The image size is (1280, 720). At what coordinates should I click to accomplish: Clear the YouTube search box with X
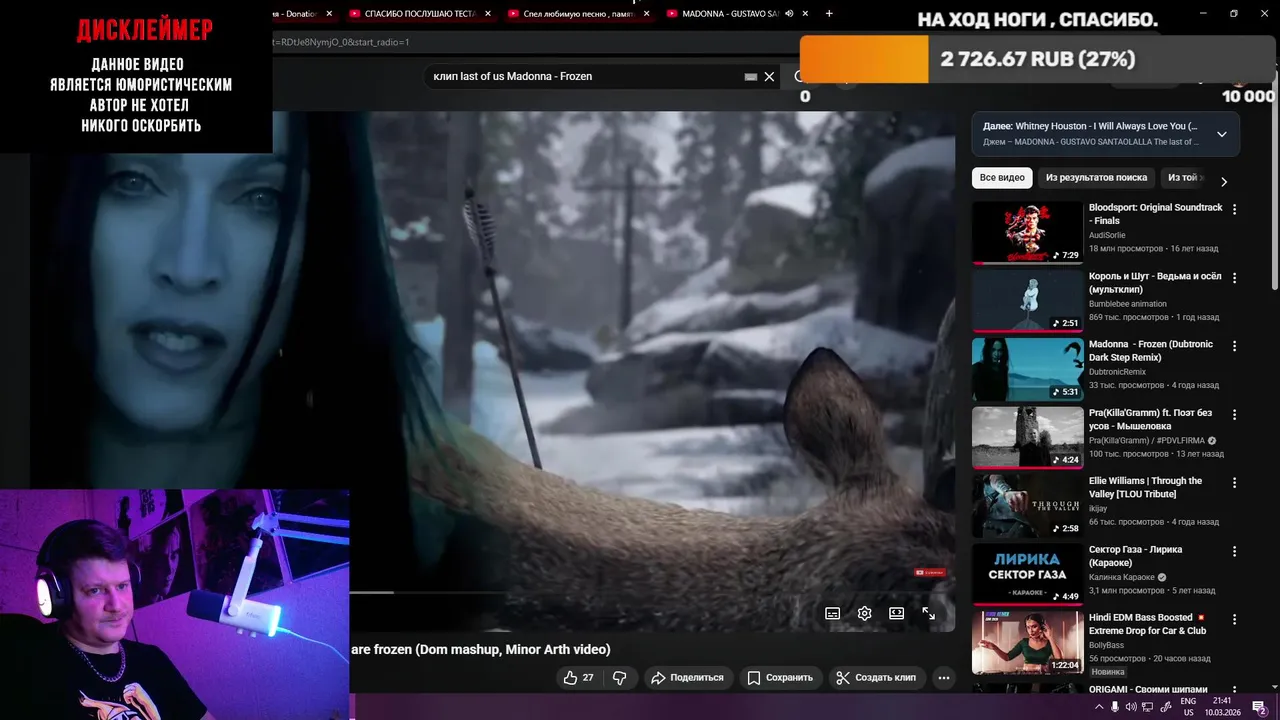point(769,76)
